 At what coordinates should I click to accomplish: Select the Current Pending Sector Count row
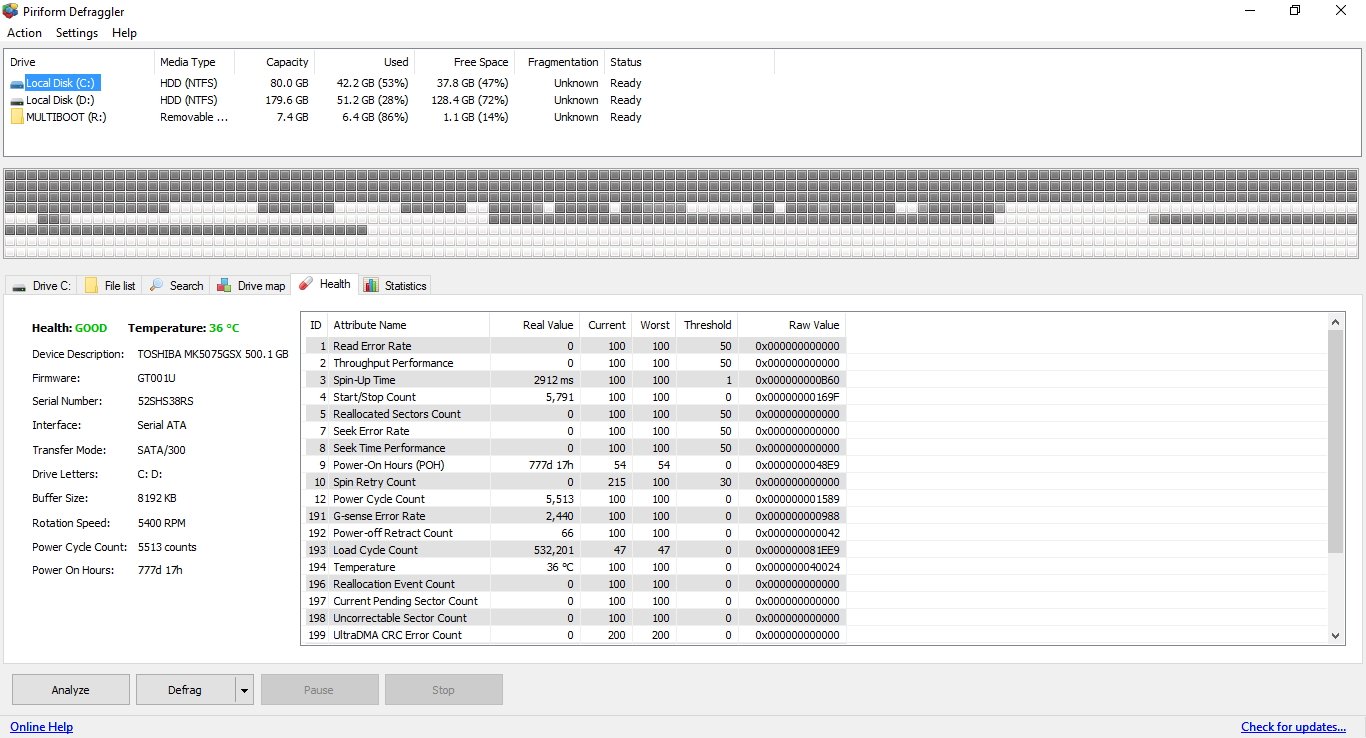[574, 601]
